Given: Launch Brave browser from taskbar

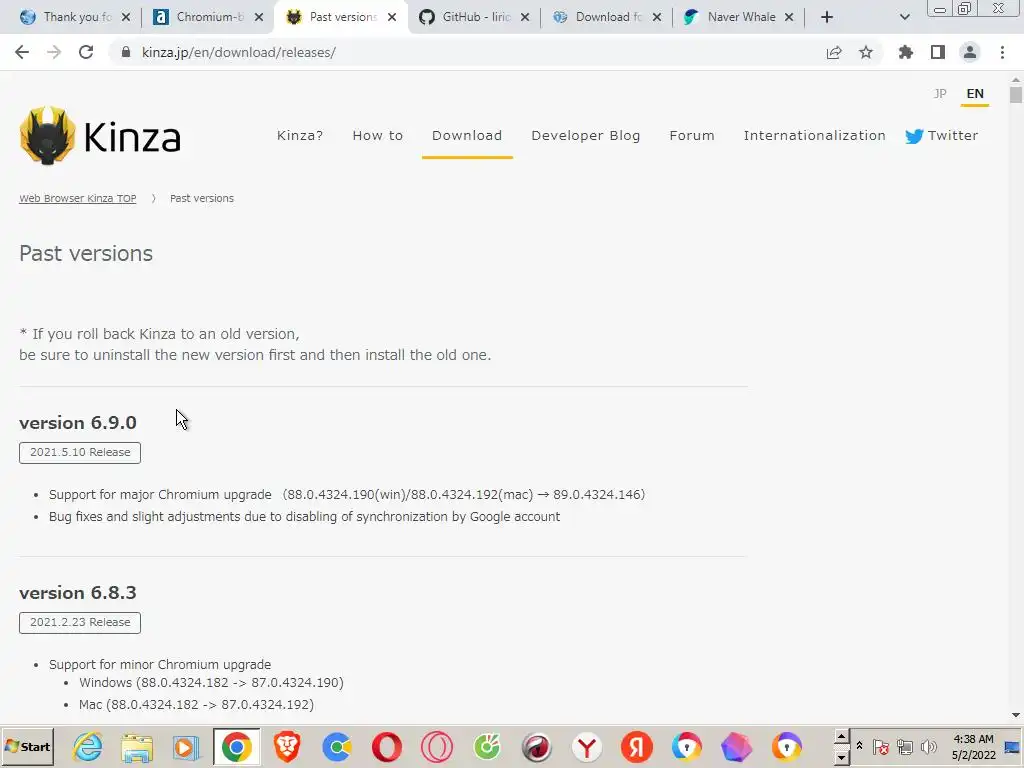Looking at the screenshot, I should (x=287, y=746).
